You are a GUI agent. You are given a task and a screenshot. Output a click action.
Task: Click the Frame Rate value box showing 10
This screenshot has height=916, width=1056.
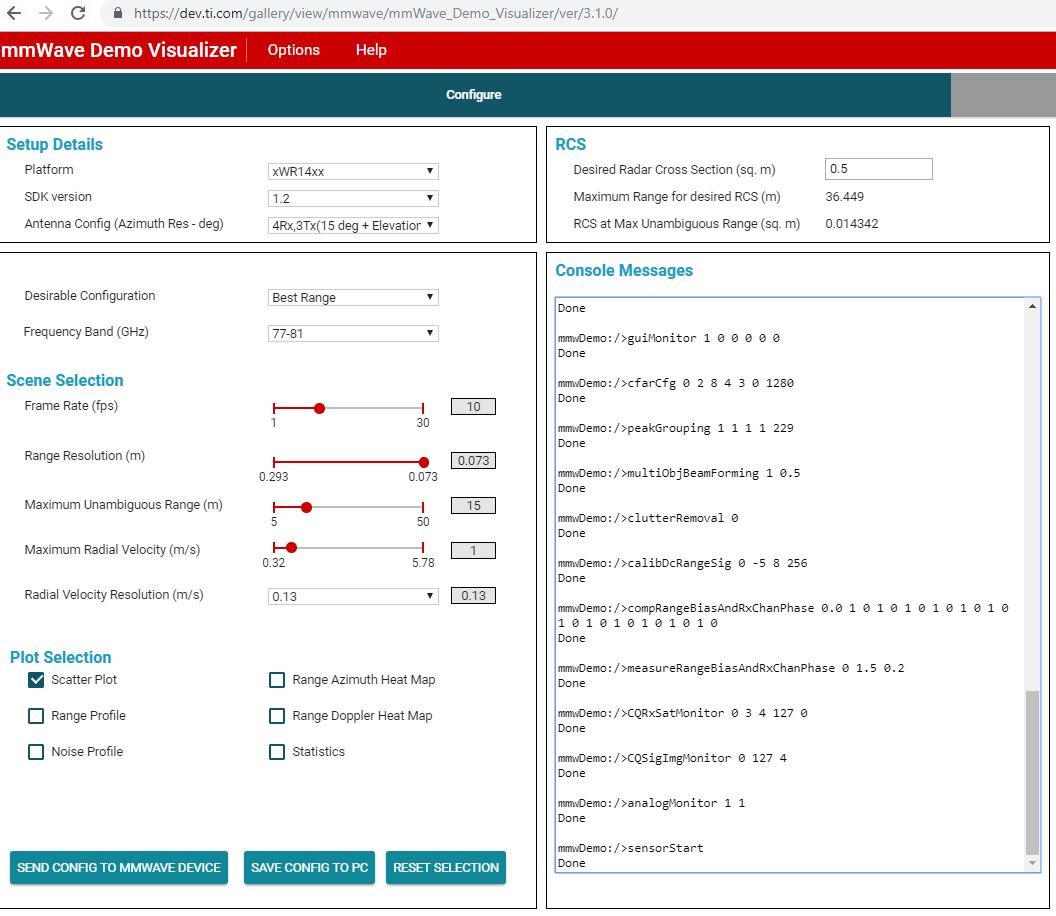click(x=473, y=406)
